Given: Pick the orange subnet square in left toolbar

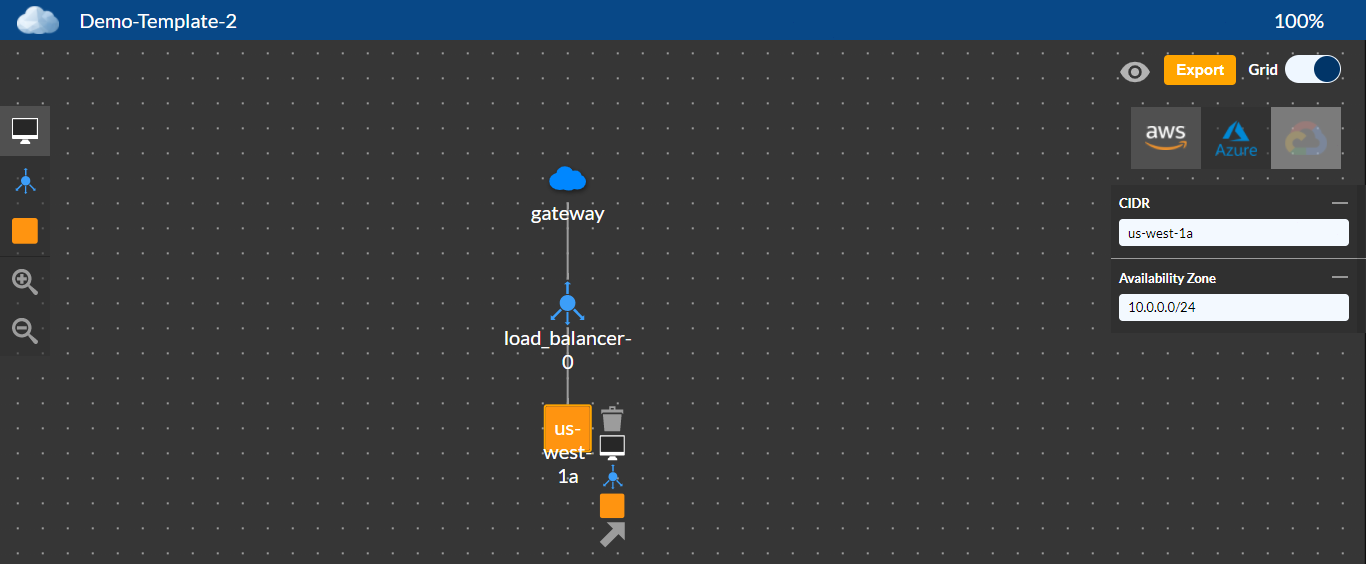Looking at the screenshot, I should pyautogui.click(x=25, y=231).
